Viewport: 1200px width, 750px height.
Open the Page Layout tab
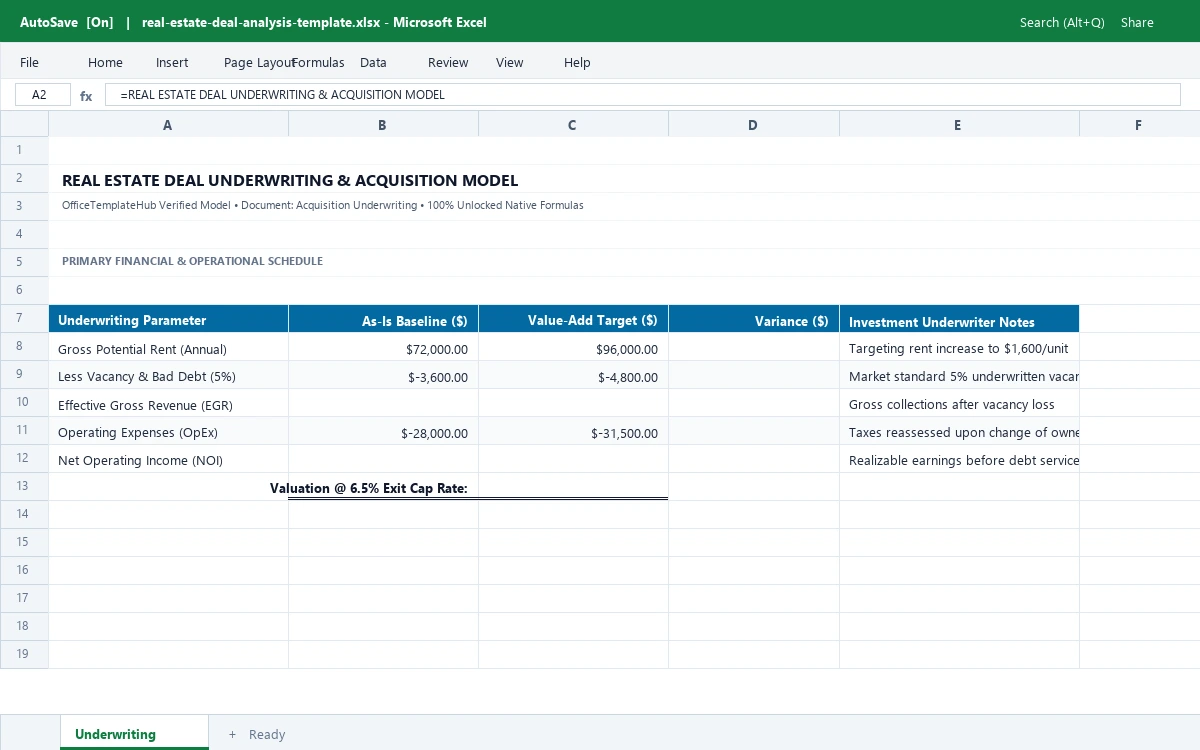(x=259, y=62)
